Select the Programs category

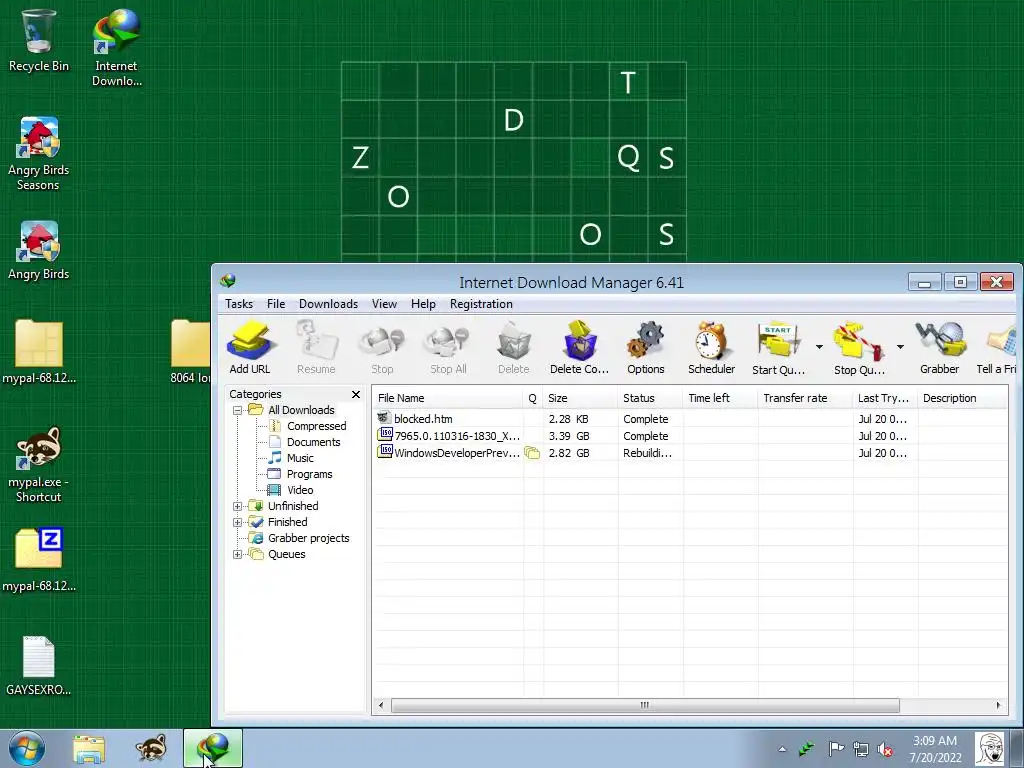coord(302,474)
